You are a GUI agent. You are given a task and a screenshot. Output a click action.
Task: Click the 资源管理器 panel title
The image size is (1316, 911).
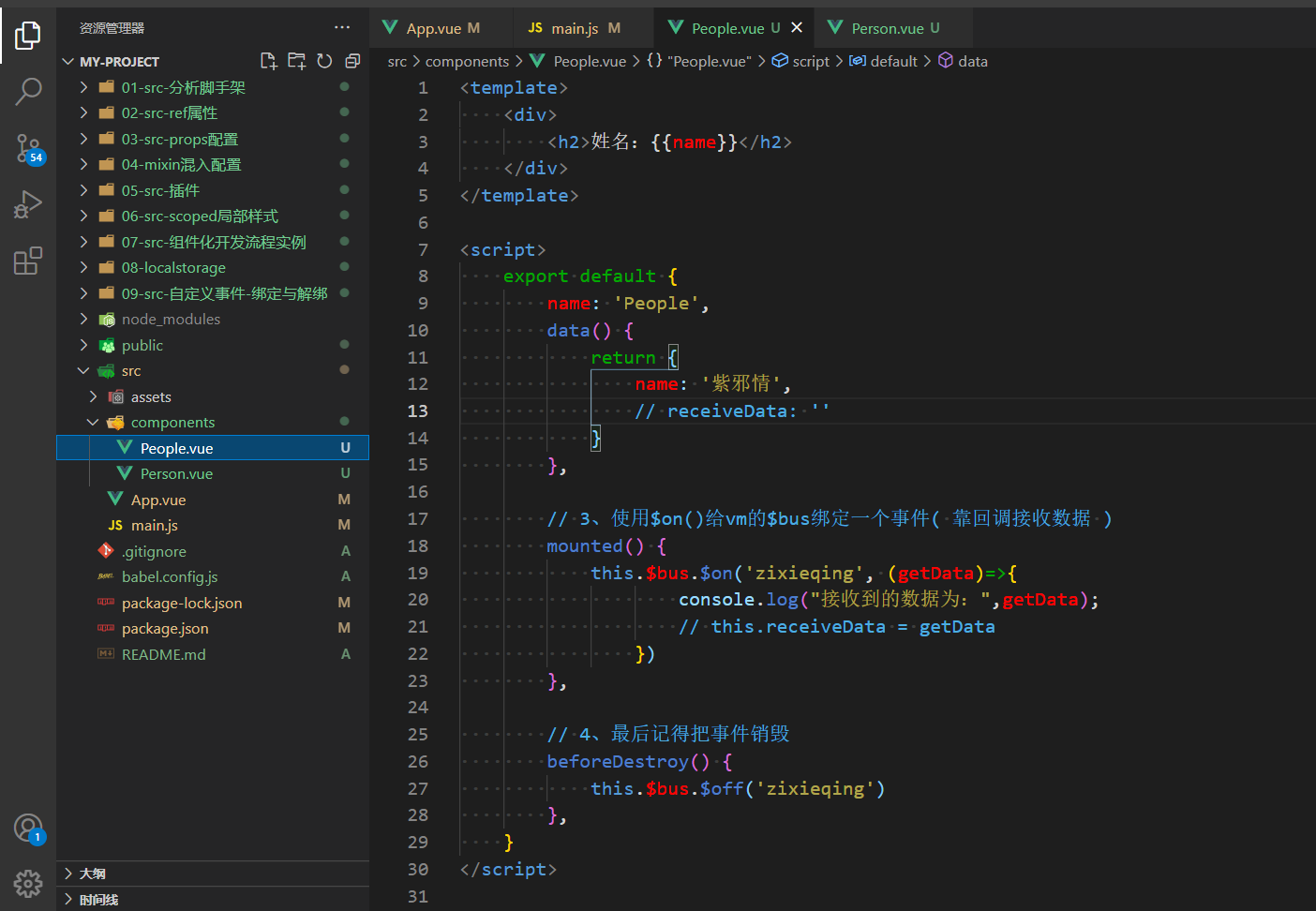coord(112,28)
